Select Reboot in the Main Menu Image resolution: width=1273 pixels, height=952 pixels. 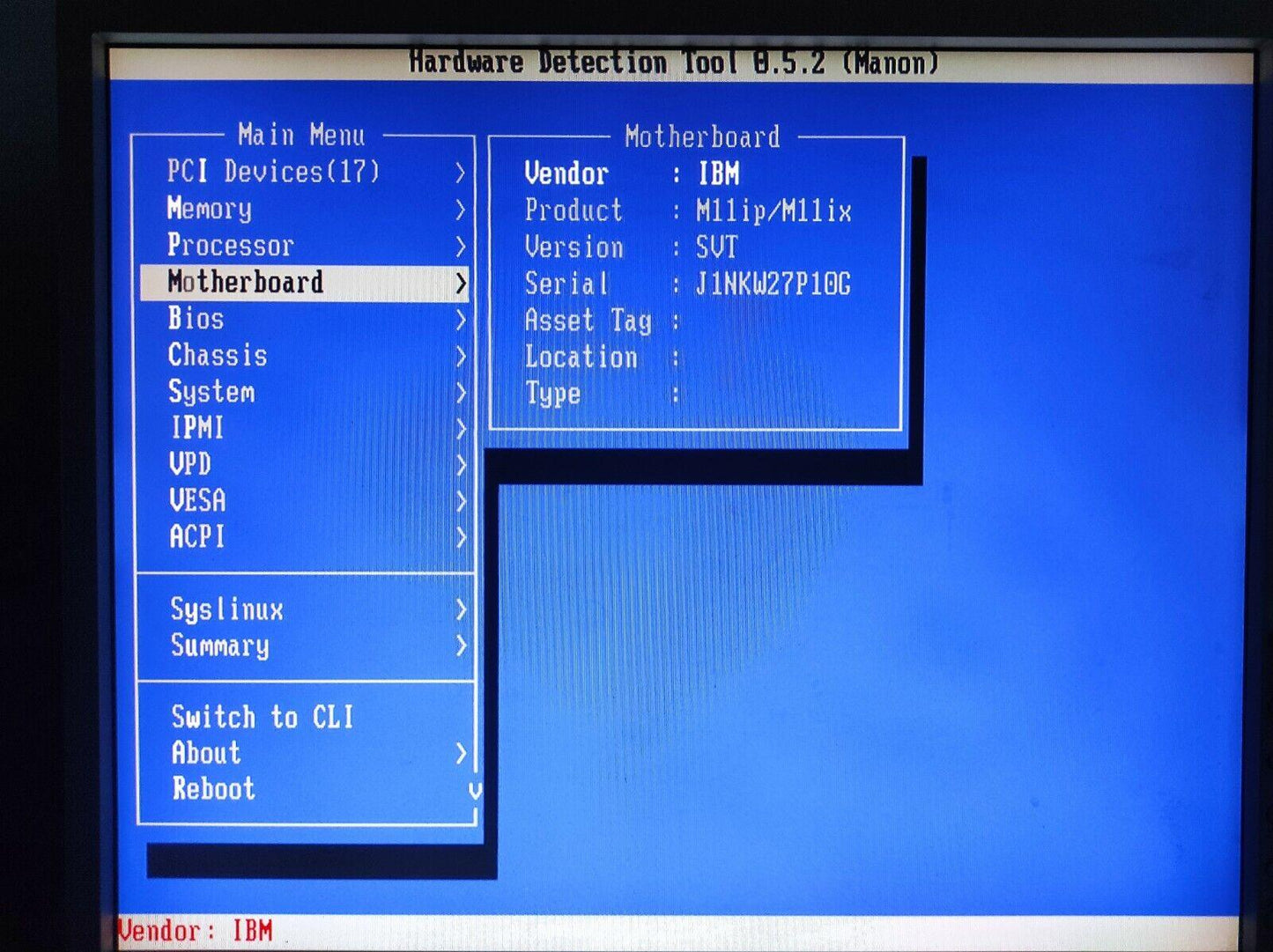tap(213, 789)
